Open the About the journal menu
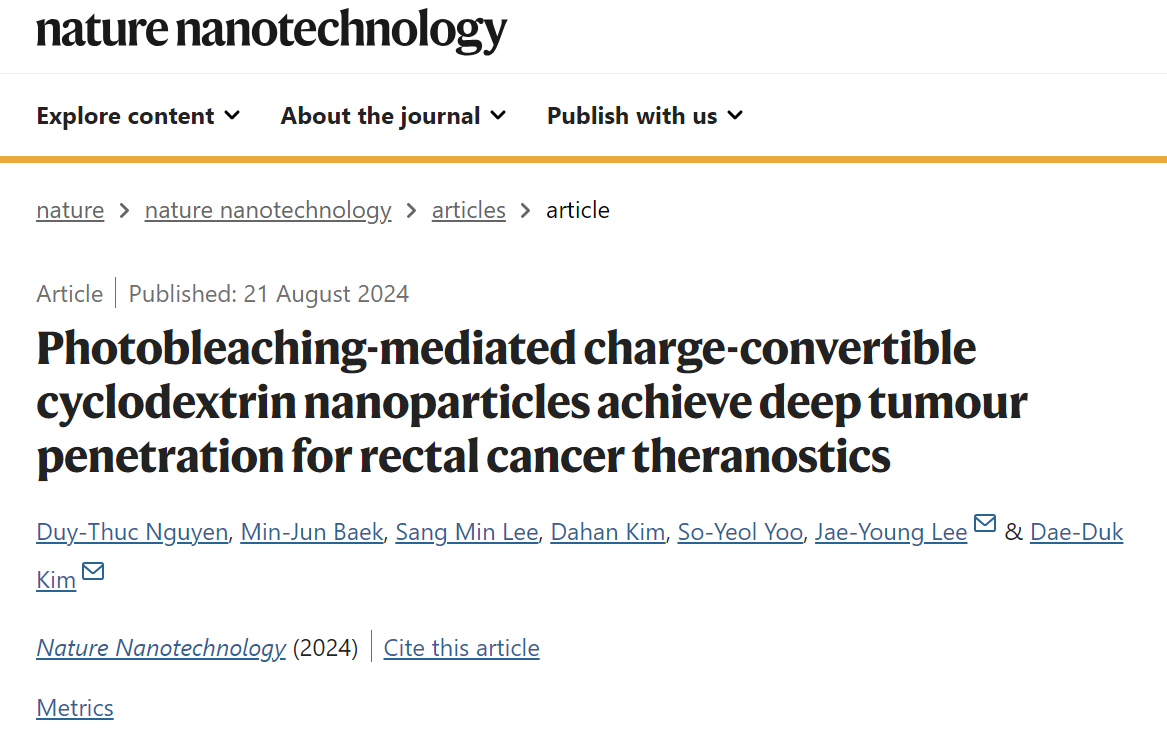Viewport: 1167px width, 735px height. pyautogui.click(x=394, y=116)
